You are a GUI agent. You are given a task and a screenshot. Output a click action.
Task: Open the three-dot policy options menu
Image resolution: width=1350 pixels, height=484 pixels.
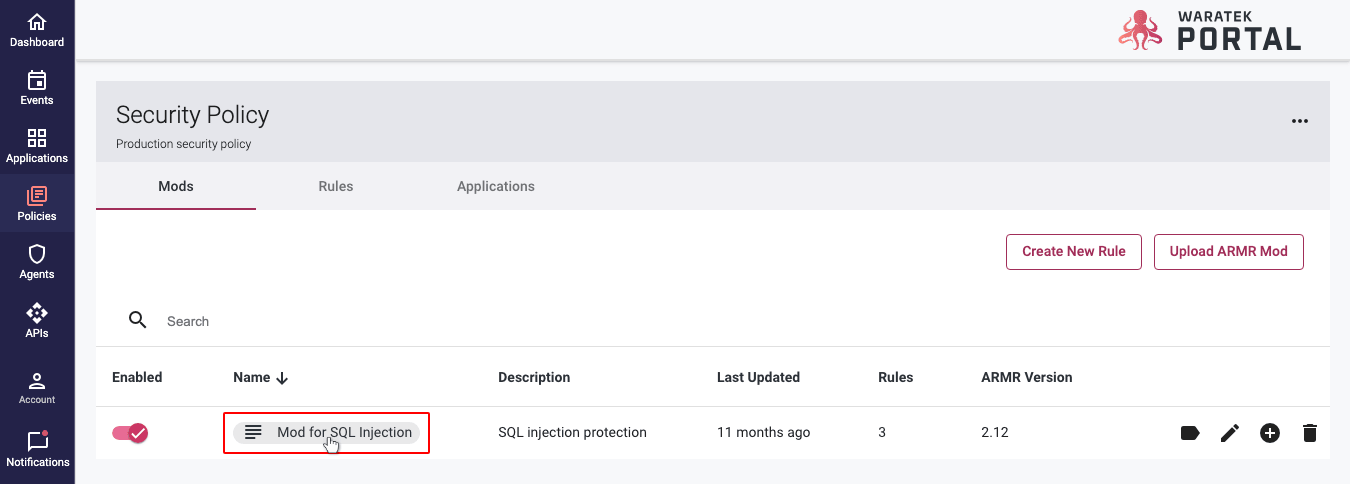(x=1299, y=121)
